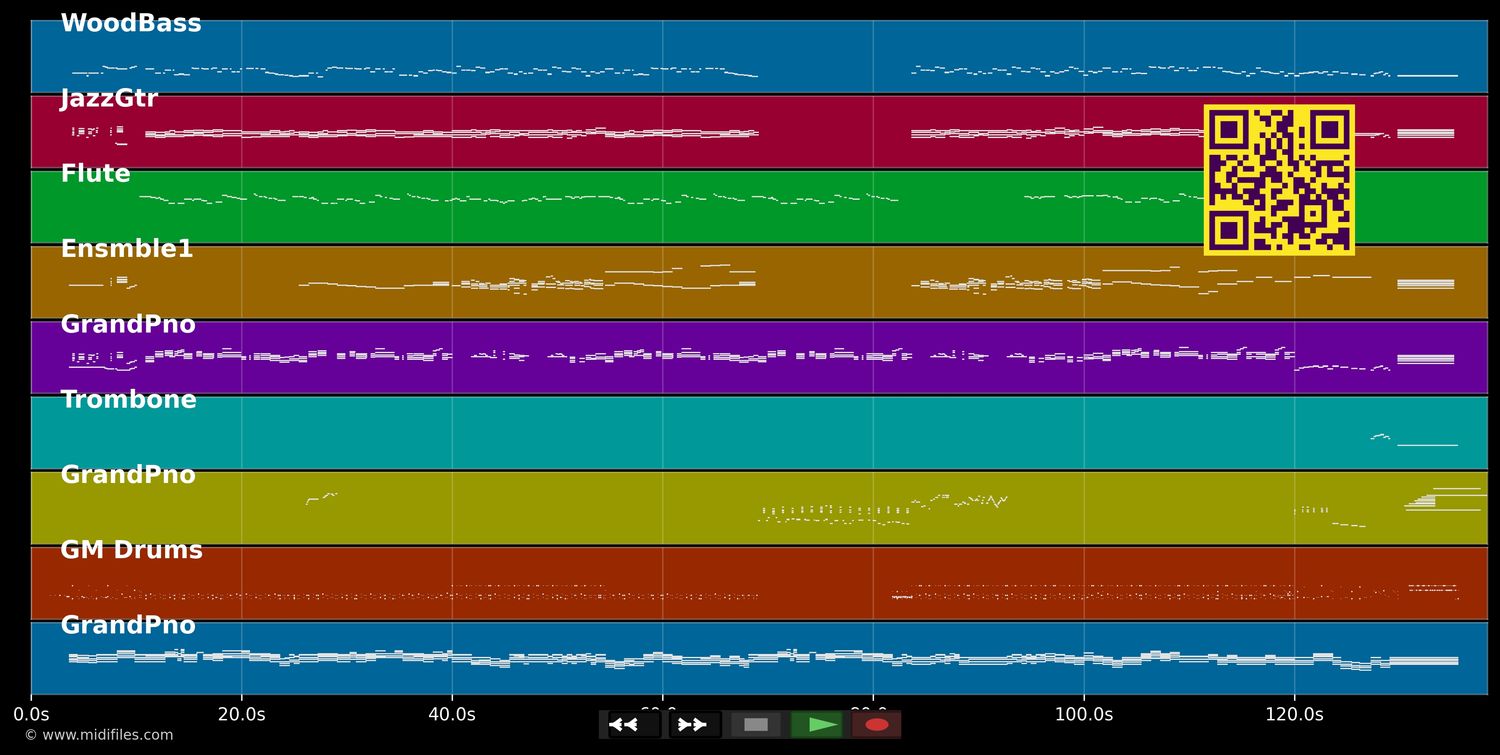Select the Ensmble1 track label
The height and width of the screenshot is (755, 1500).
(127, 249)
